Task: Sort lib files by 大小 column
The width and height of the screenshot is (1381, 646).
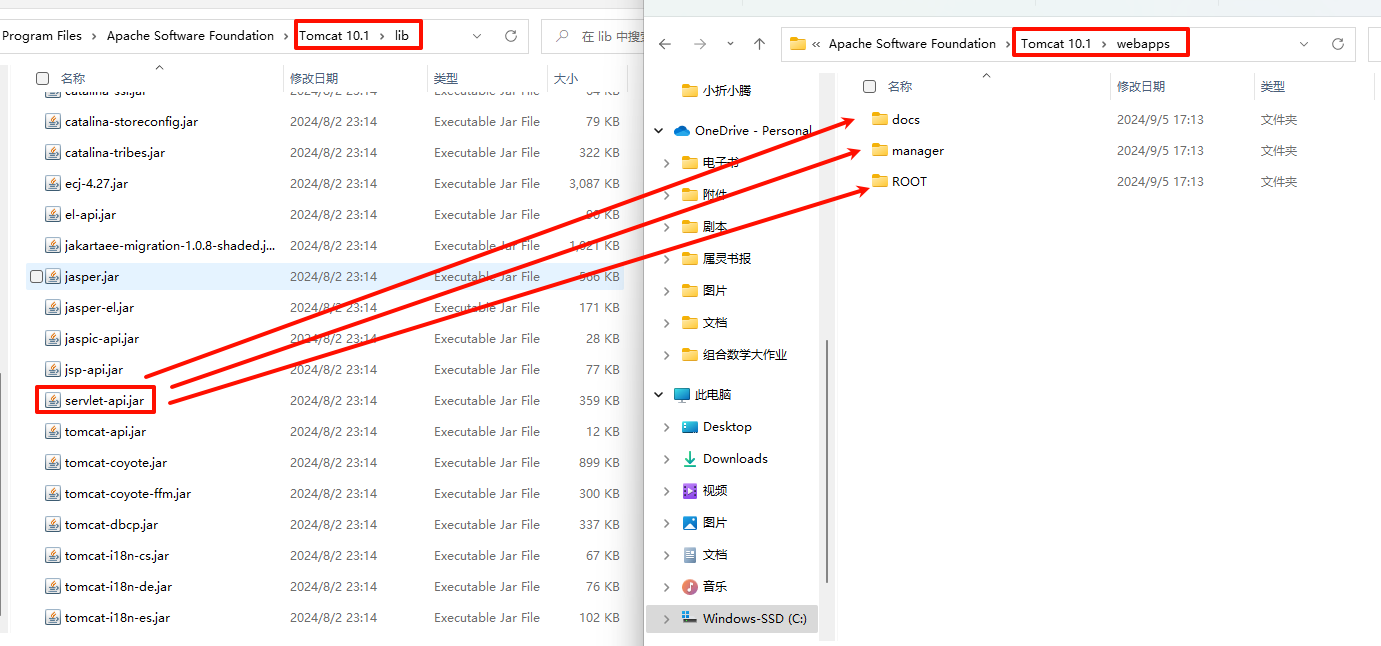Action: point(566,78)
